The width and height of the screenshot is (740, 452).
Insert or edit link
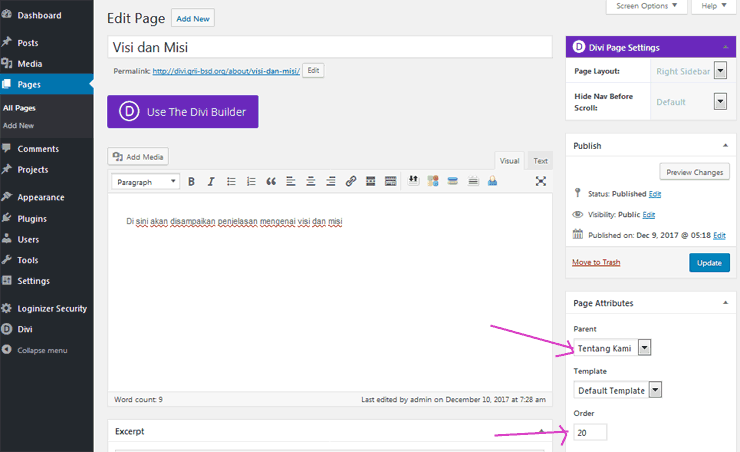(x=351, y=182)
